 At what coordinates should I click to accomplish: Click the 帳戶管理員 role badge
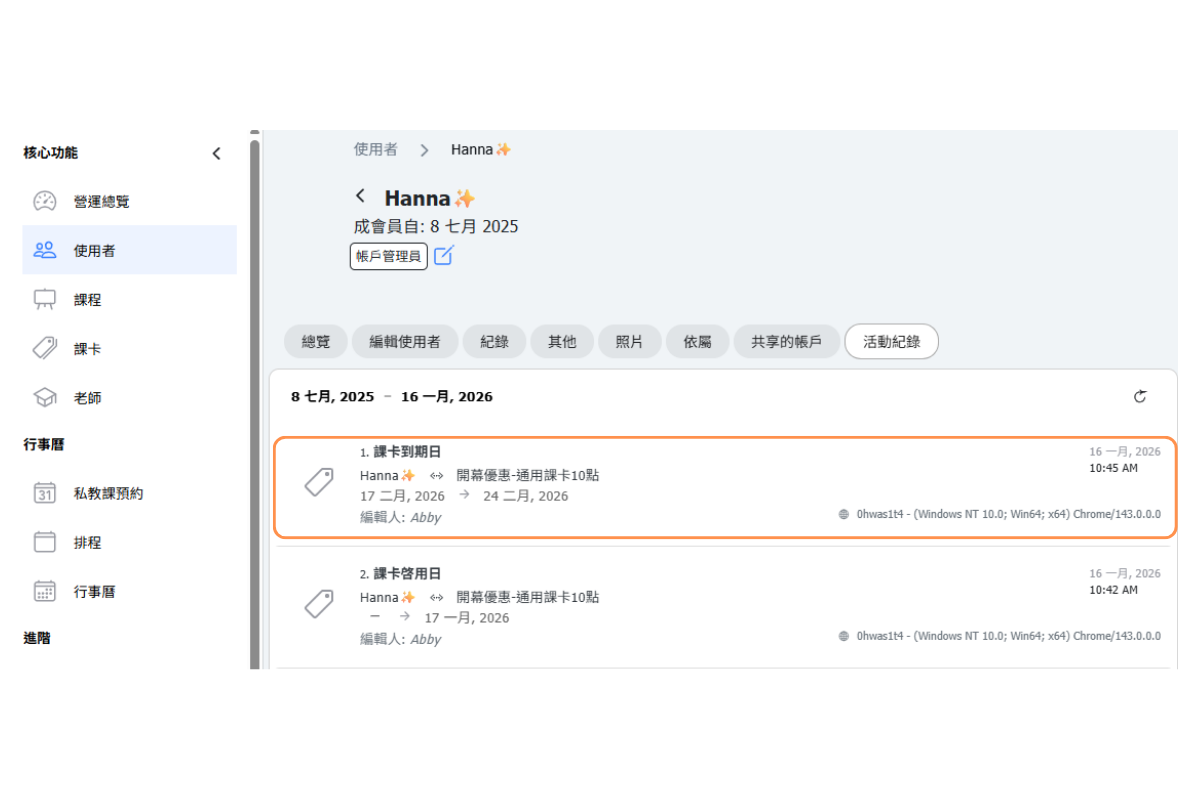[389, 256]
